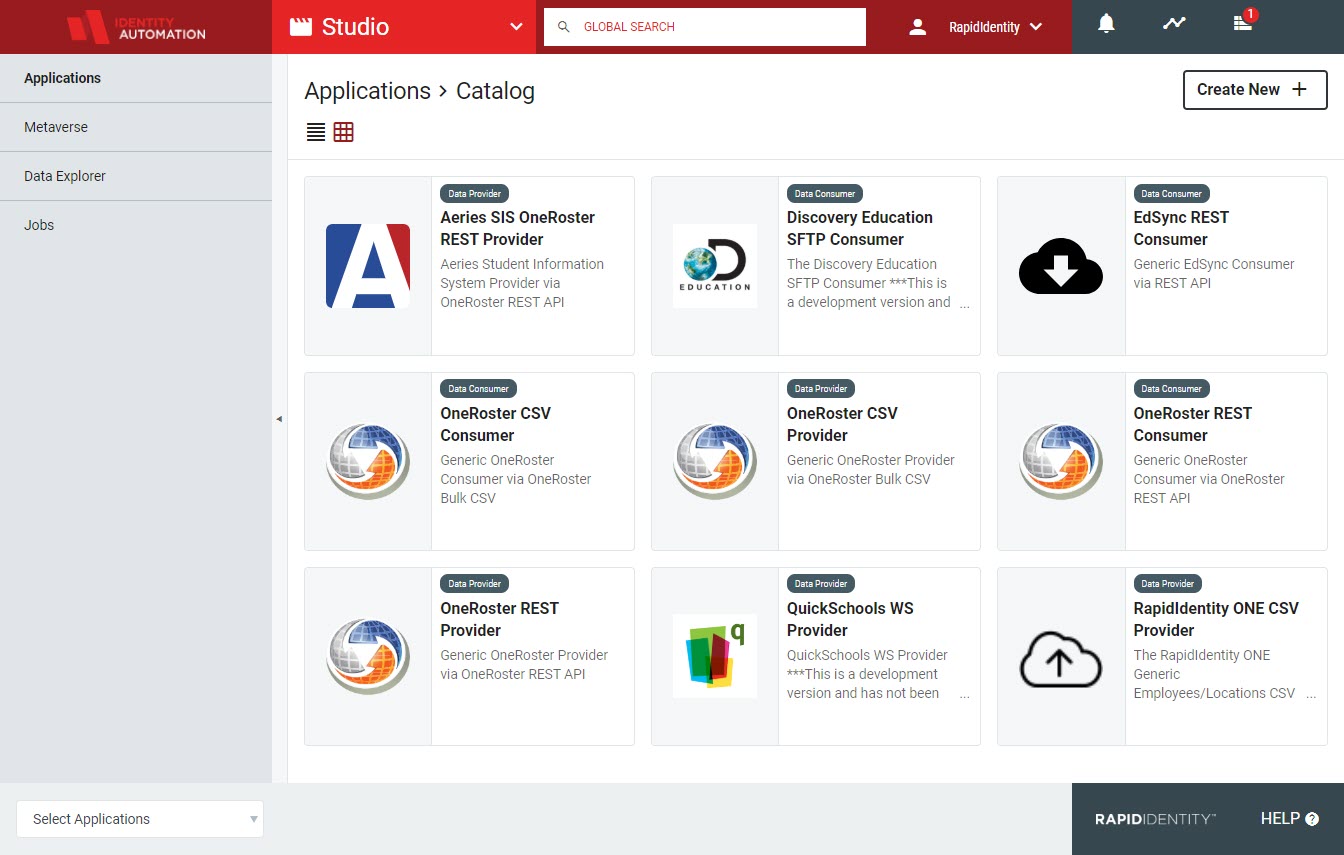Click Data Consumer tag on OneRoster CSV Consumer
Screen dimensions: 1344x855
479,388
